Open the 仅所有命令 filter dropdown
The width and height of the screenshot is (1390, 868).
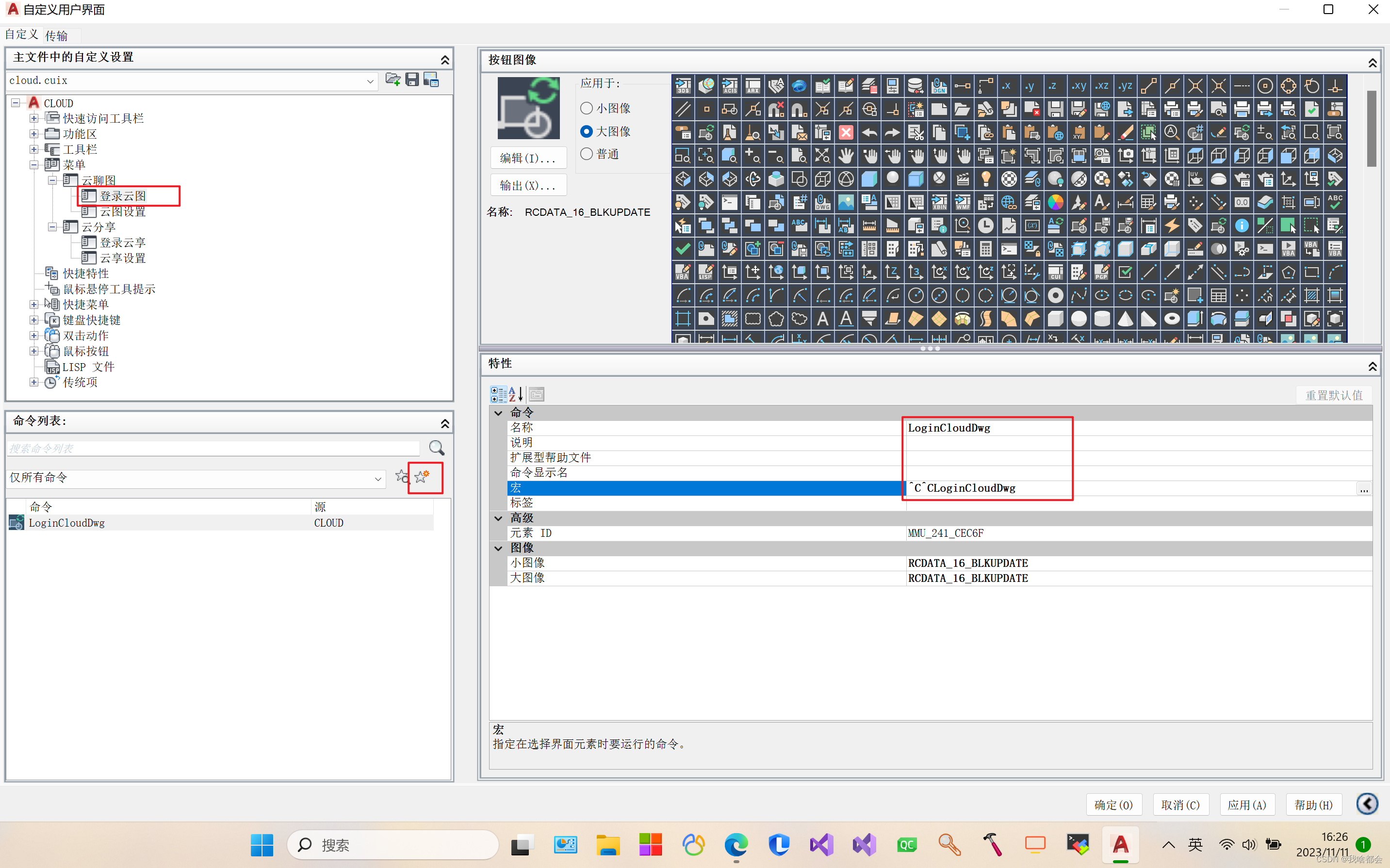(377, 478)
